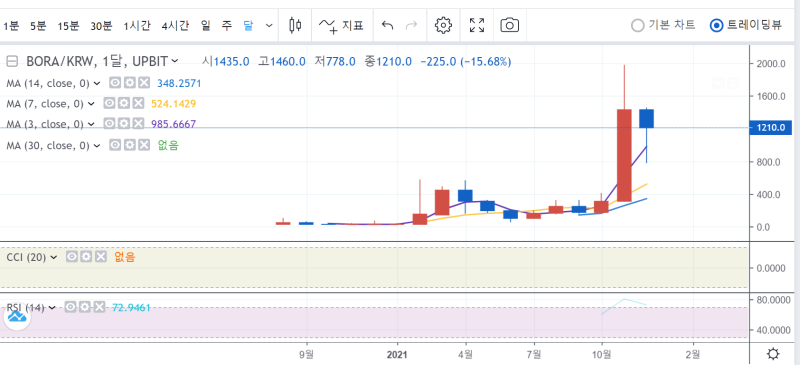Open the indicators (지표) menu

341,25
